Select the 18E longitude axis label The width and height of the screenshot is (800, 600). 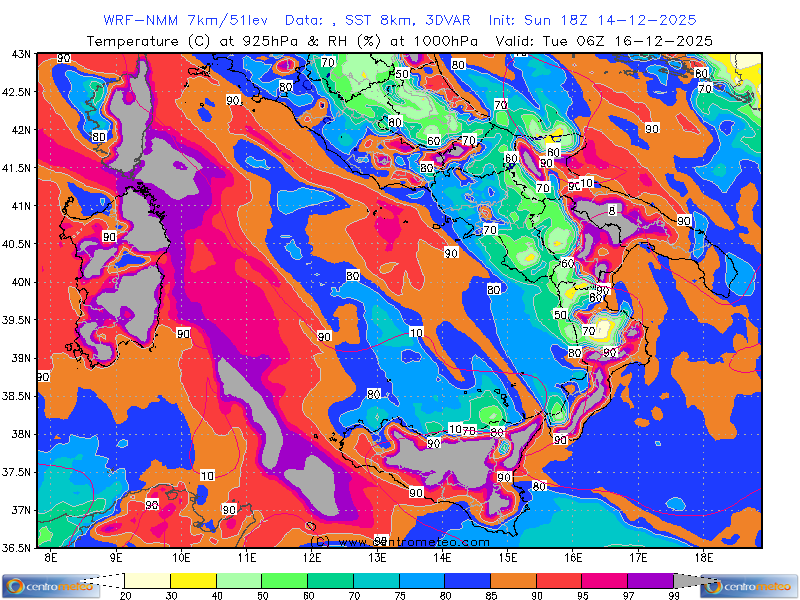point(703,557)
